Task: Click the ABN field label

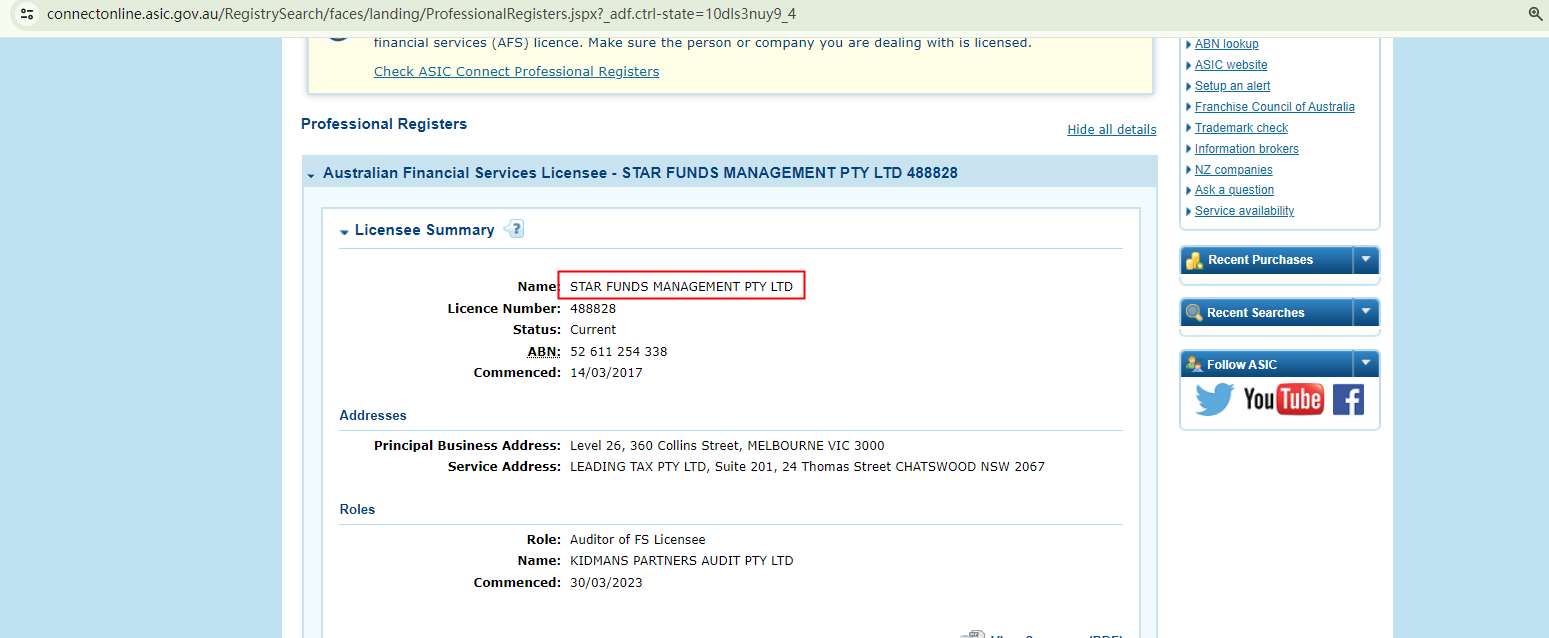Action: [544, 352]
